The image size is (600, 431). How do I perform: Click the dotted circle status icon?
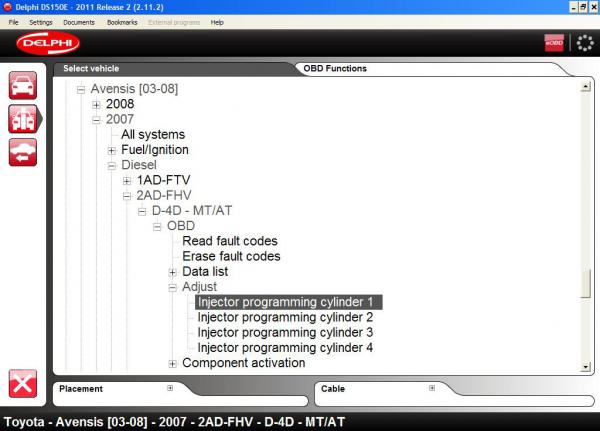(583, 43)
